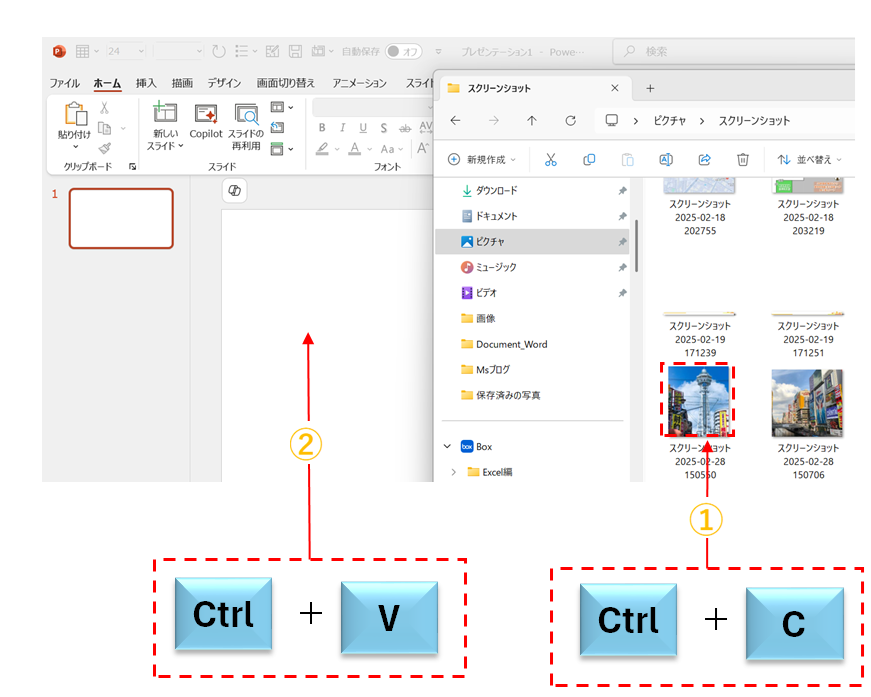Click the Delete trash can icon in Explorer

[x=743, y=159]
